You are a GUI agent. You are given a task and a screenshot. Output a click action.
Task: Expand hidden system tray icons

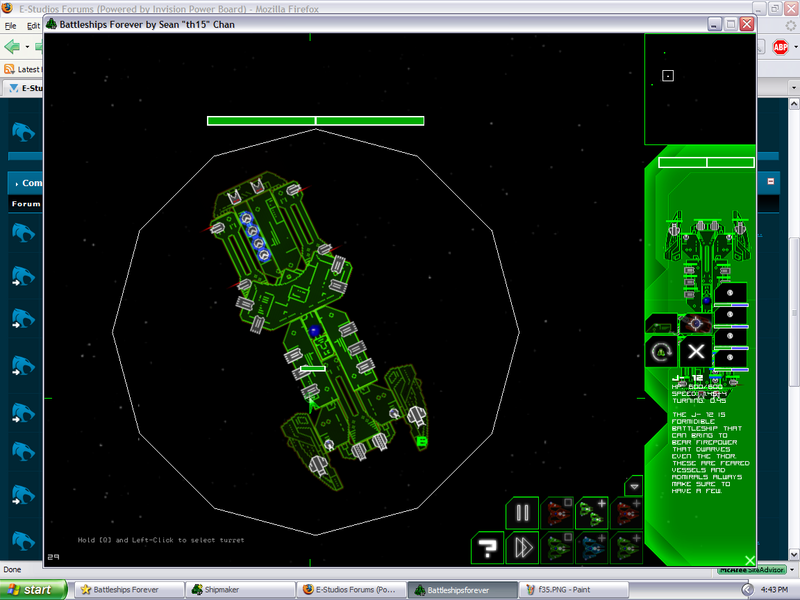point(746,590)
